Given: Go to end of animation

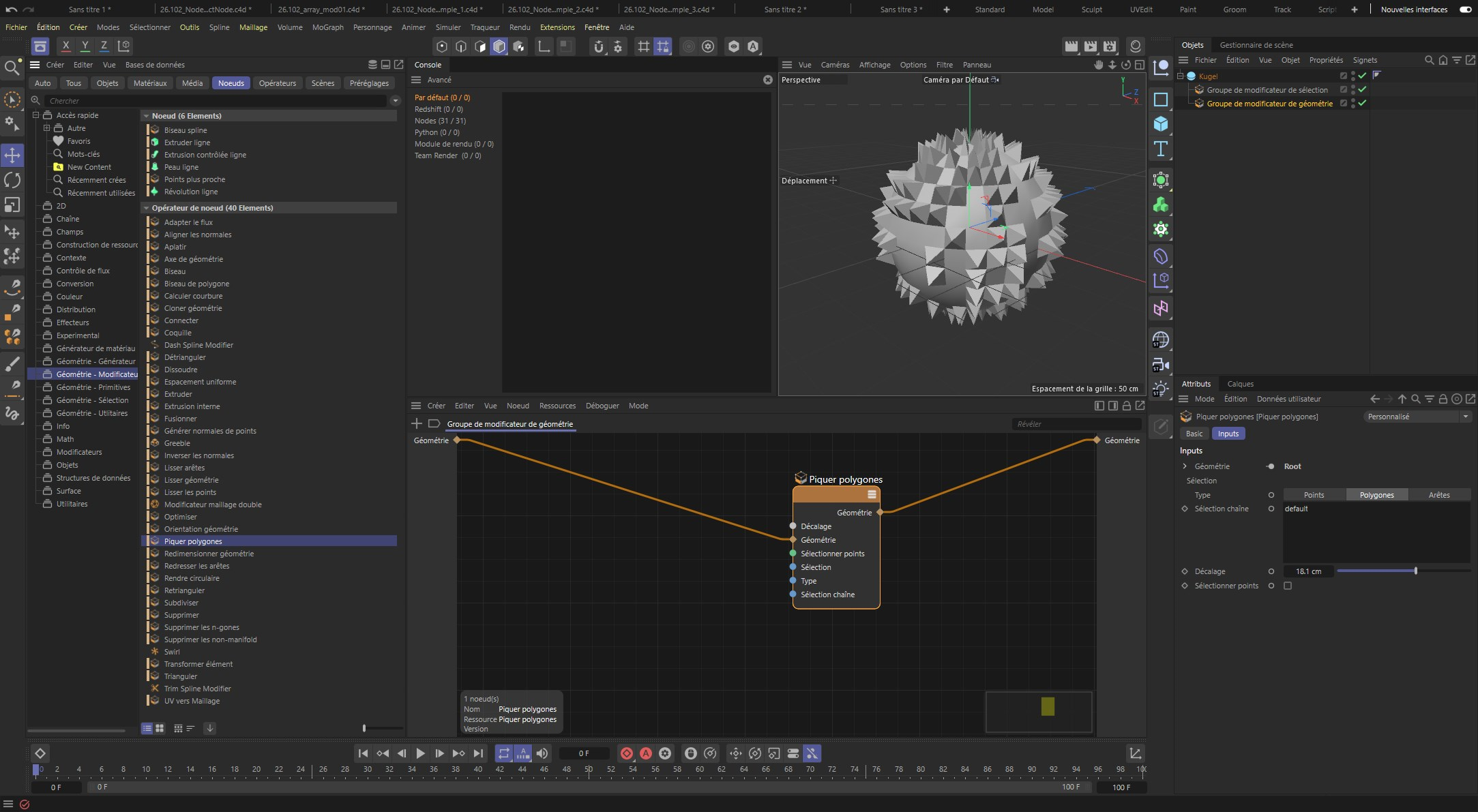Looking at the screenshot, I should coord(478,753).
